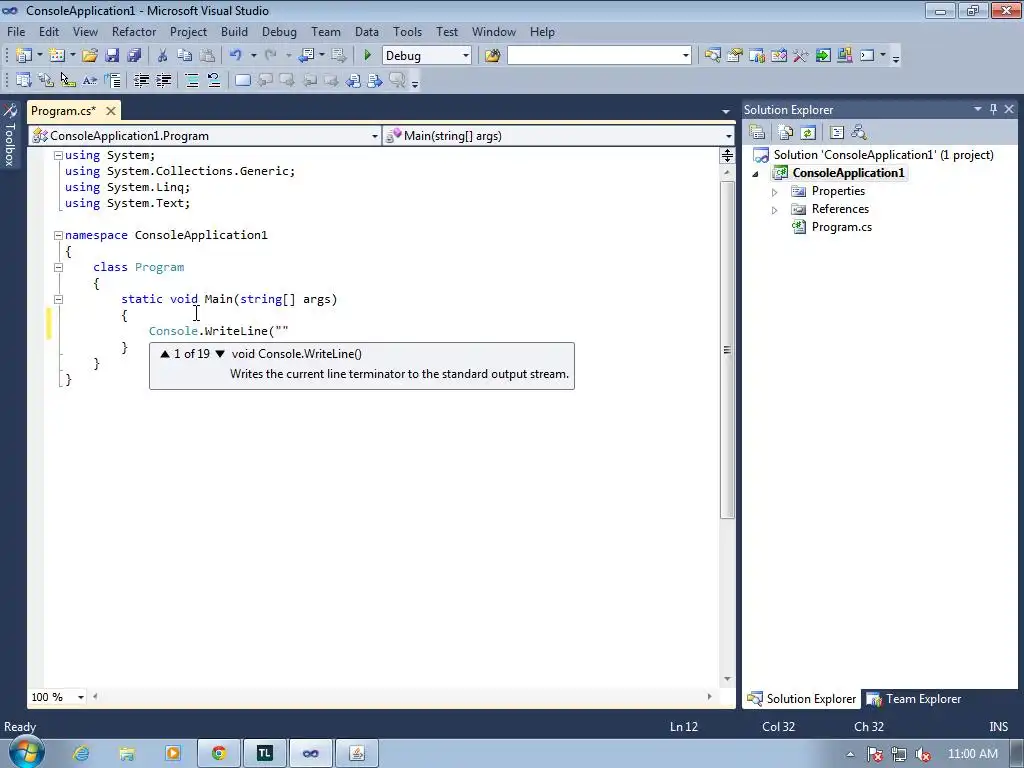Open the Main(string[] args) member dropdown
Screen dimensions: 1024x768
728,136
